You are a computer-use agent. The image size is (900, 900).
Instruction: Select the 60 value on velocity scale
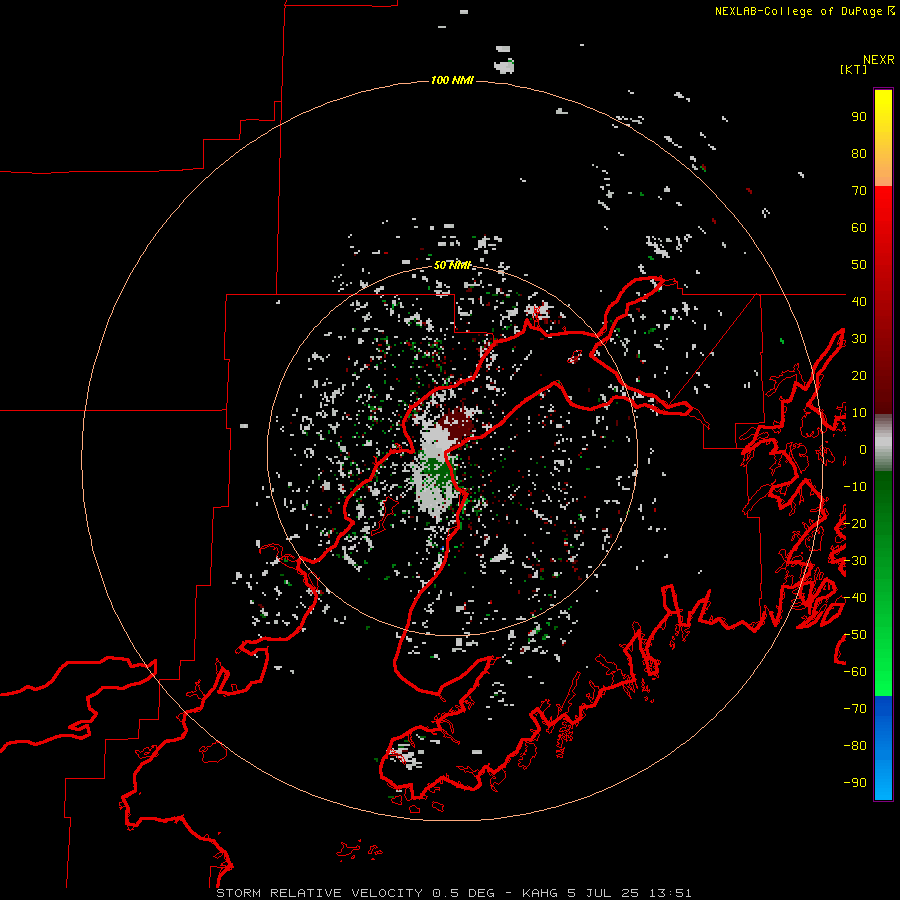click(x=859, y=227)
